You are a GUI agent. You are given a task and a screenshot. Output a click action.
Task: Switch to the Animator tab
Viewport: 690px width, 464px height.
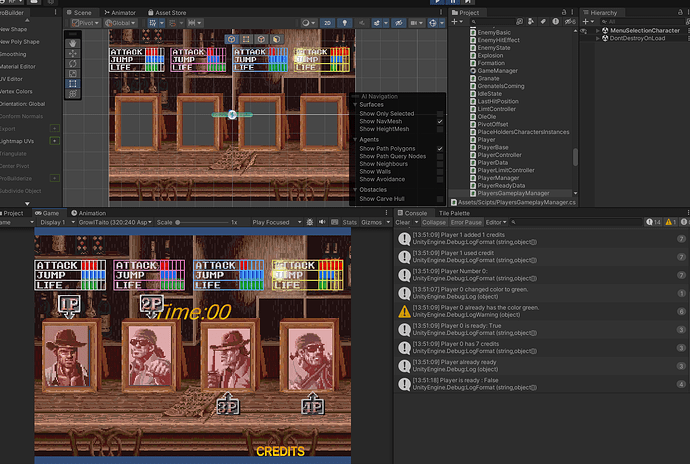pos(121,13)
